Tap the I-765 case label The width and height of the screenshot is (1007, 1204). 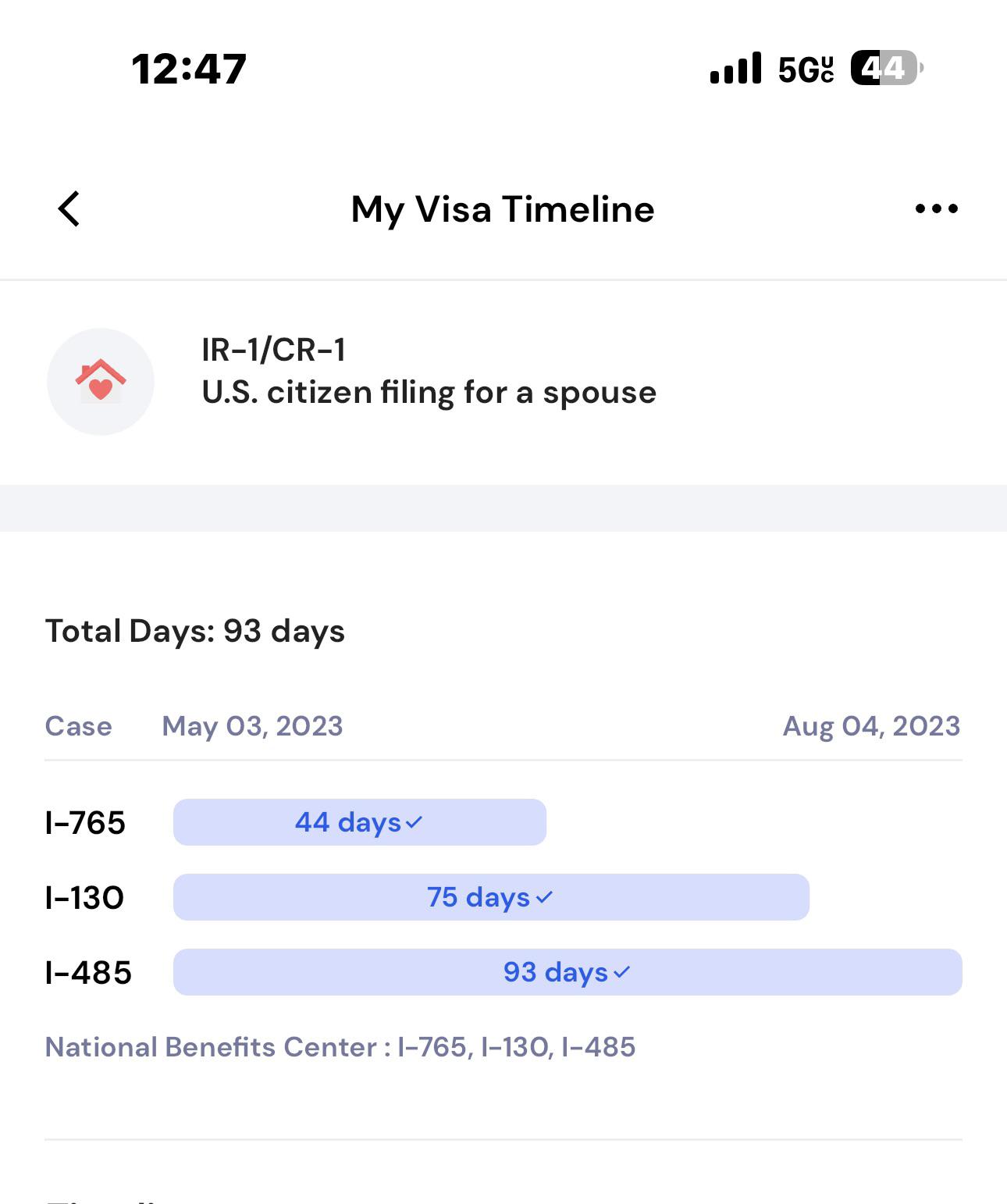[85, 823]
